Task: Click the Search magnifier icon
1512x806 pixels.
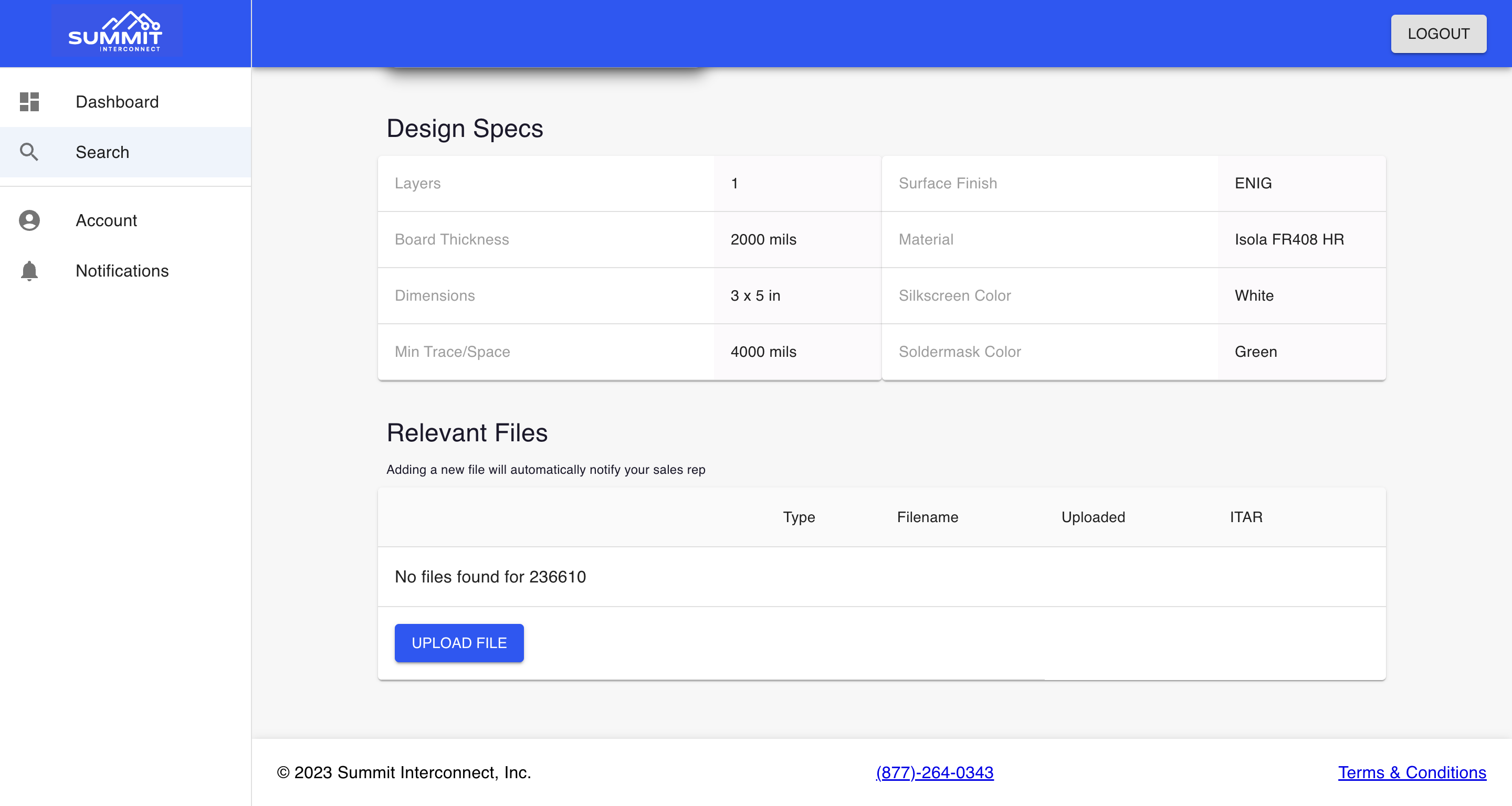Action: (29, 152)
